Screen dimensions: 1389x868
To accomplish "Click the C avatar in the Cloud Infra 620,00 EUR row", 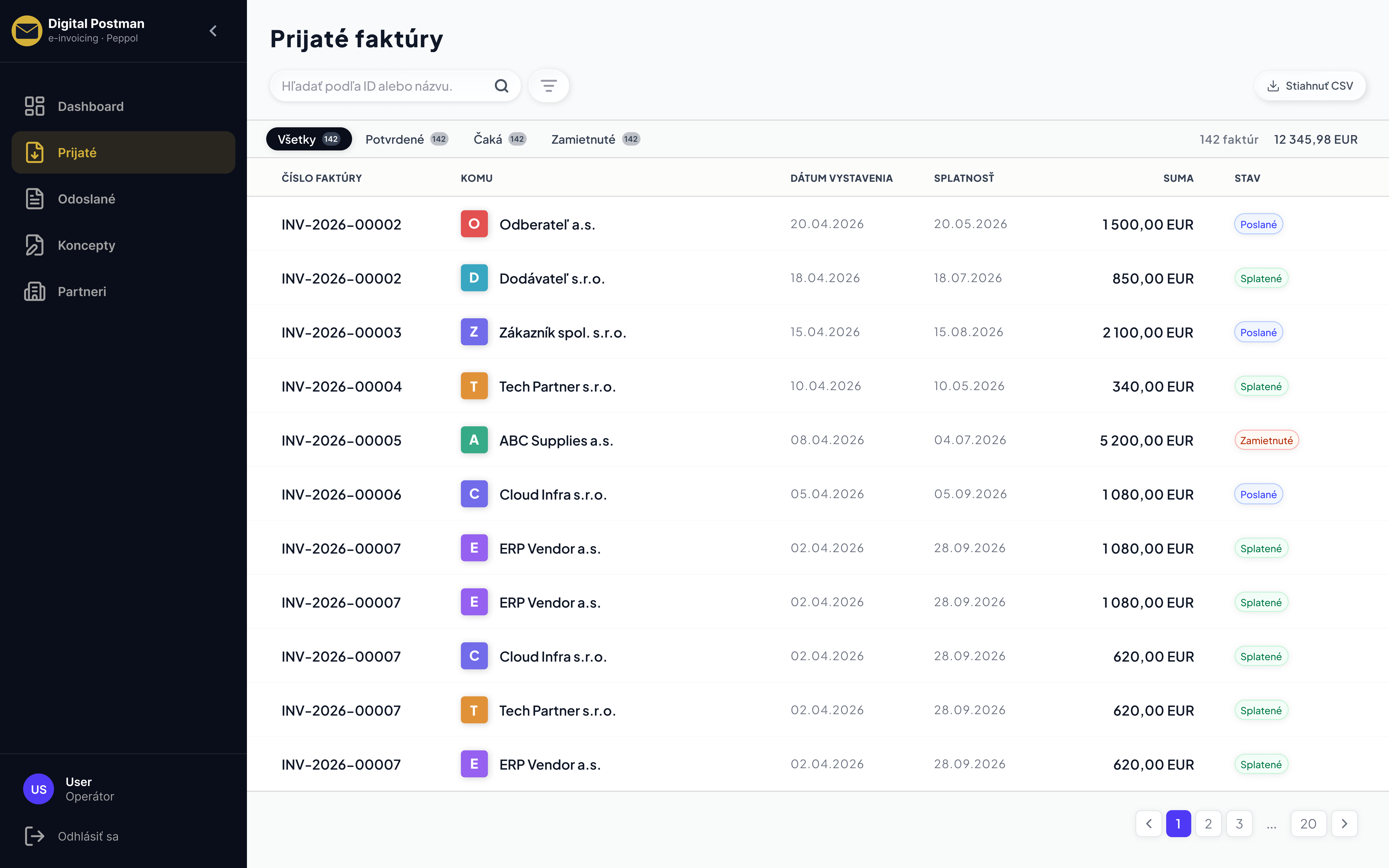I will [474, 656].
